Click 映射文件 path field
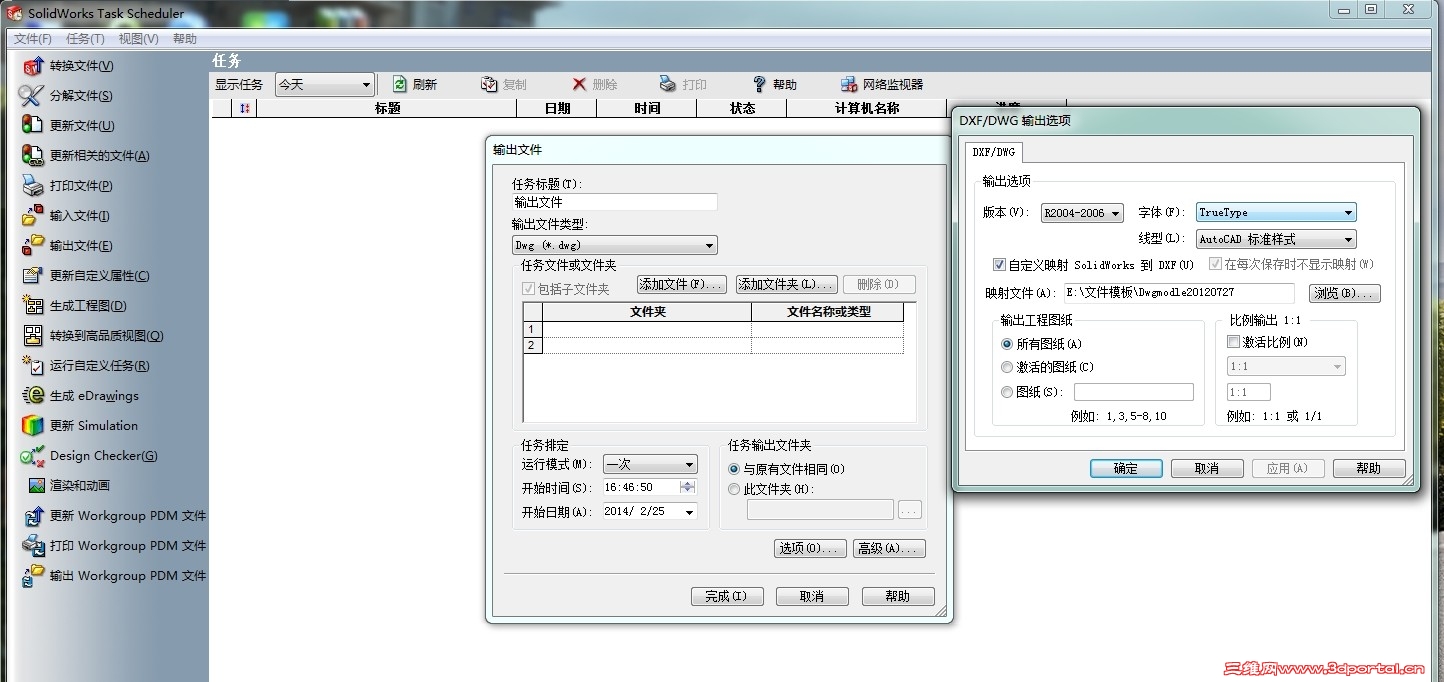Viewport: 1444px width, 682px height. tap(1178, 293)
